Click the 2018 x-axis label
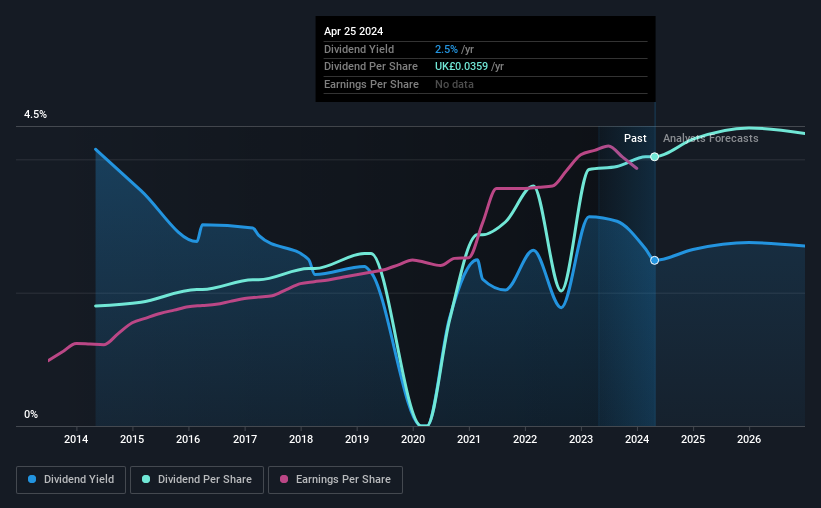821x508 pixels. tap(301, 439)
